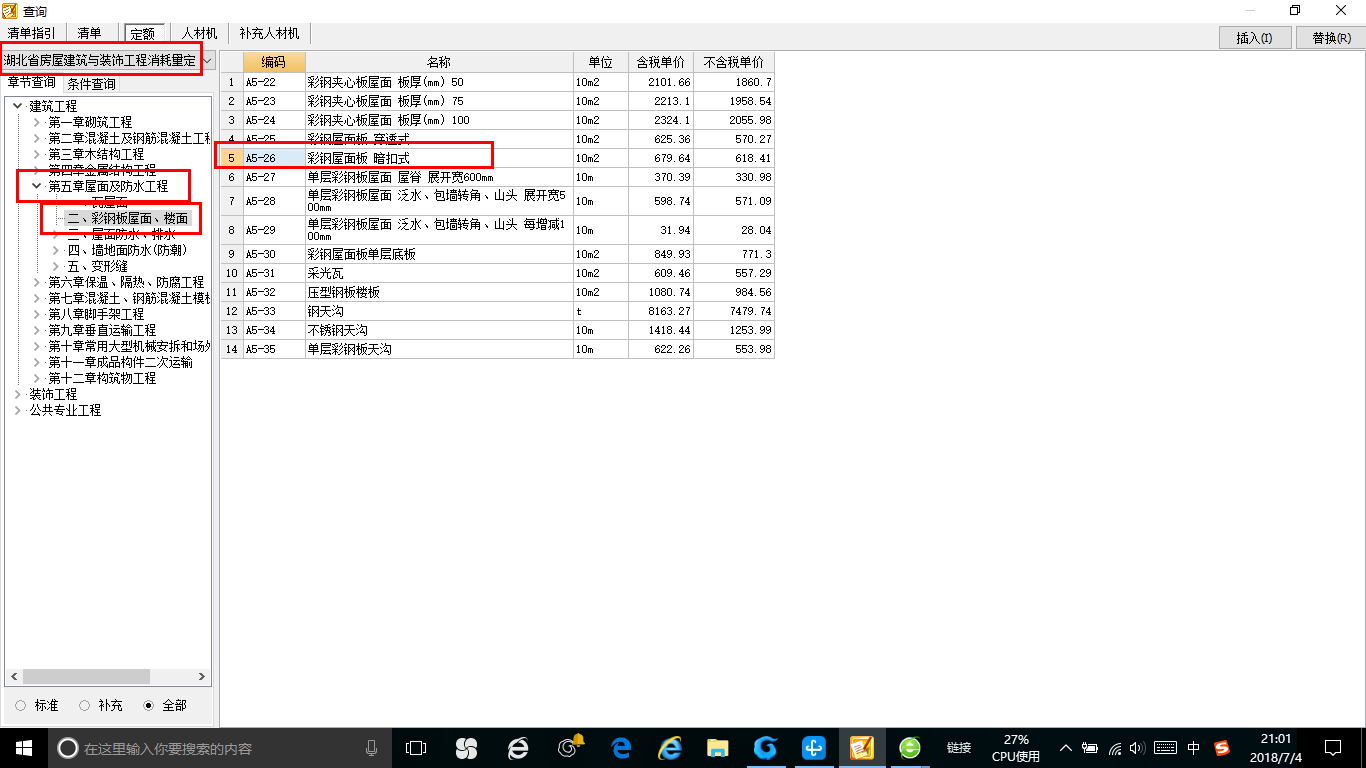Switch to the 人材机 tab

pos(199,34)
